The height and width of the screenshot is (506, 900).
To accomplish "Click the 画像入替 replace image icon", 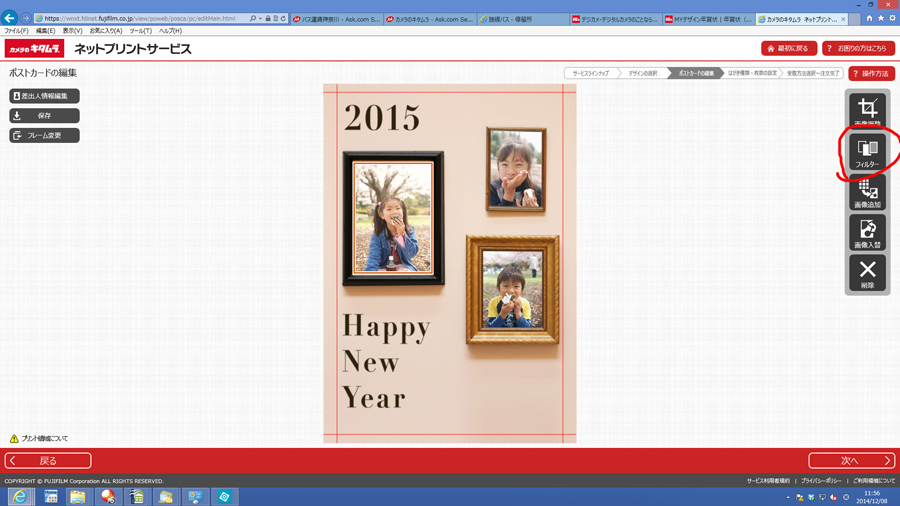I will [867, 233].
